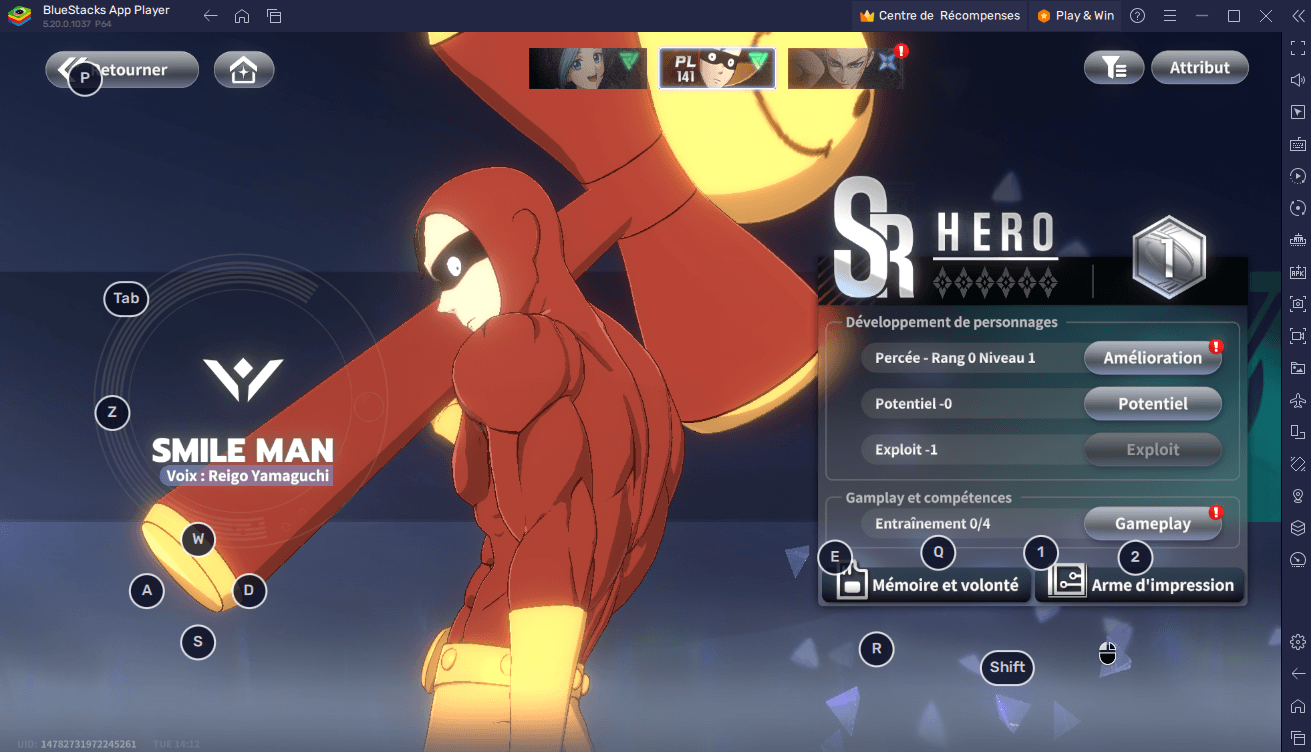This screenshot has height=752, width=1311.
Task: Open BlueStacks recent apps icon in title bar
Action: point(274,16)
